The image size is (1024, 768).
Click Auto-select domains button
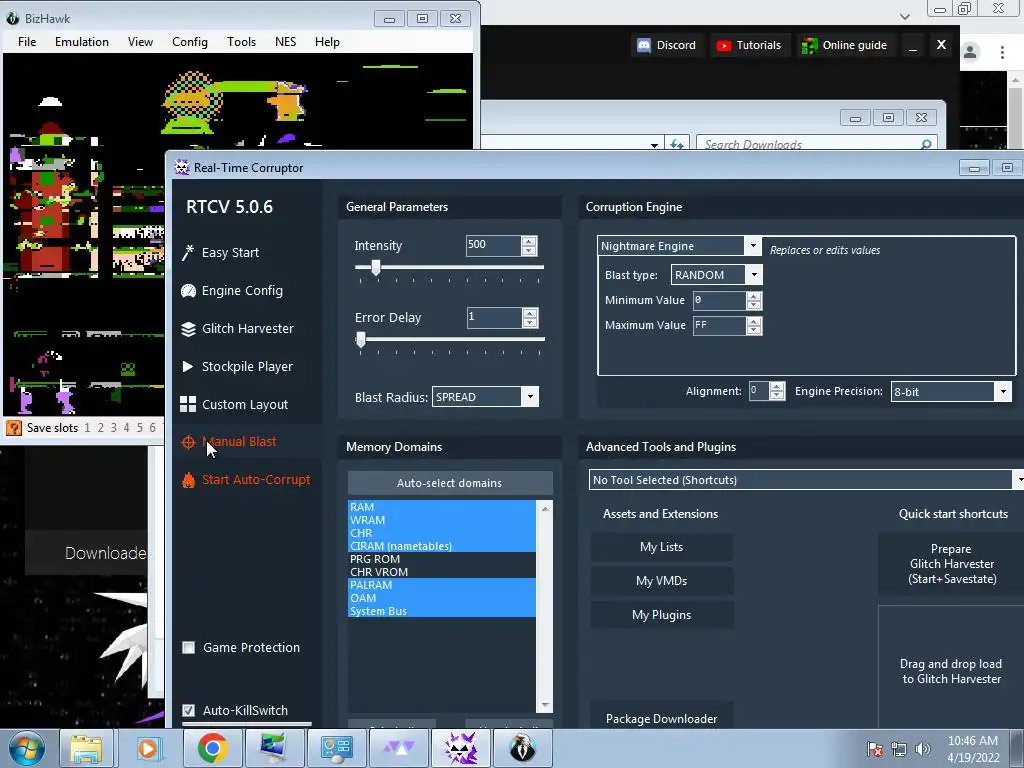pos(450,483)
